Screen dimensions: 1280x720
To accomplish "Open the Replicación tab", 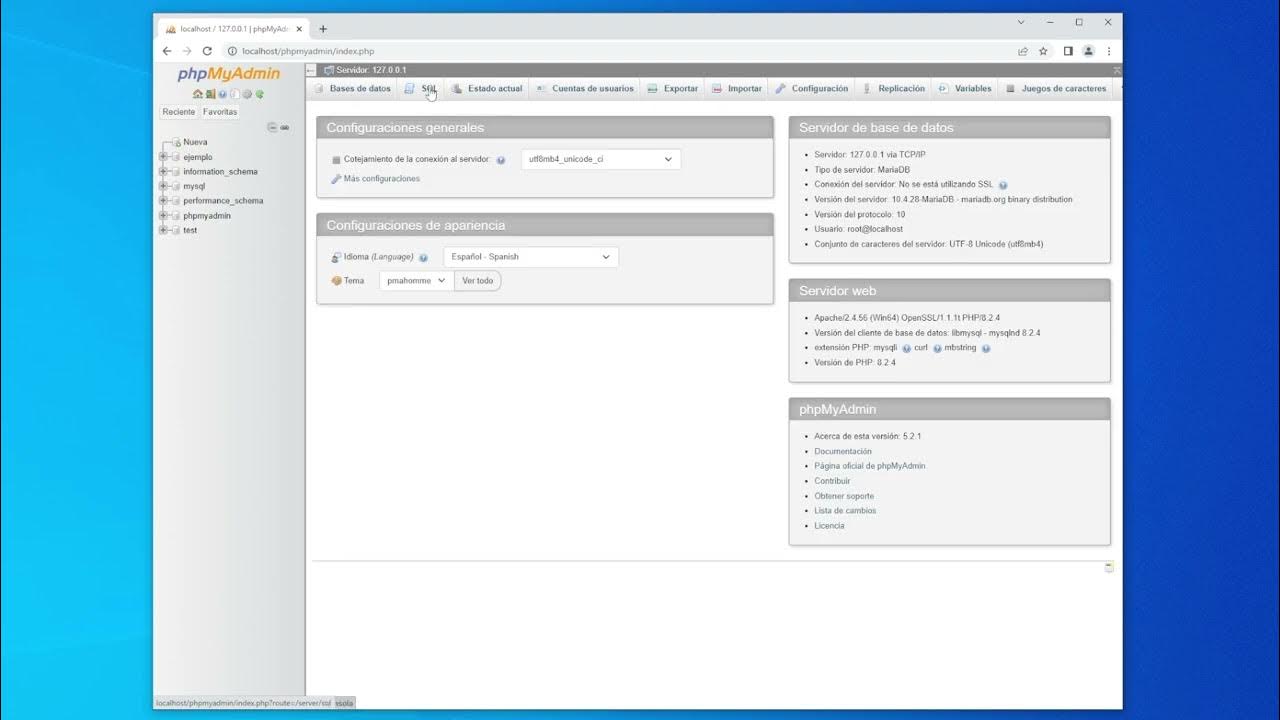I will tap(894, 89).
